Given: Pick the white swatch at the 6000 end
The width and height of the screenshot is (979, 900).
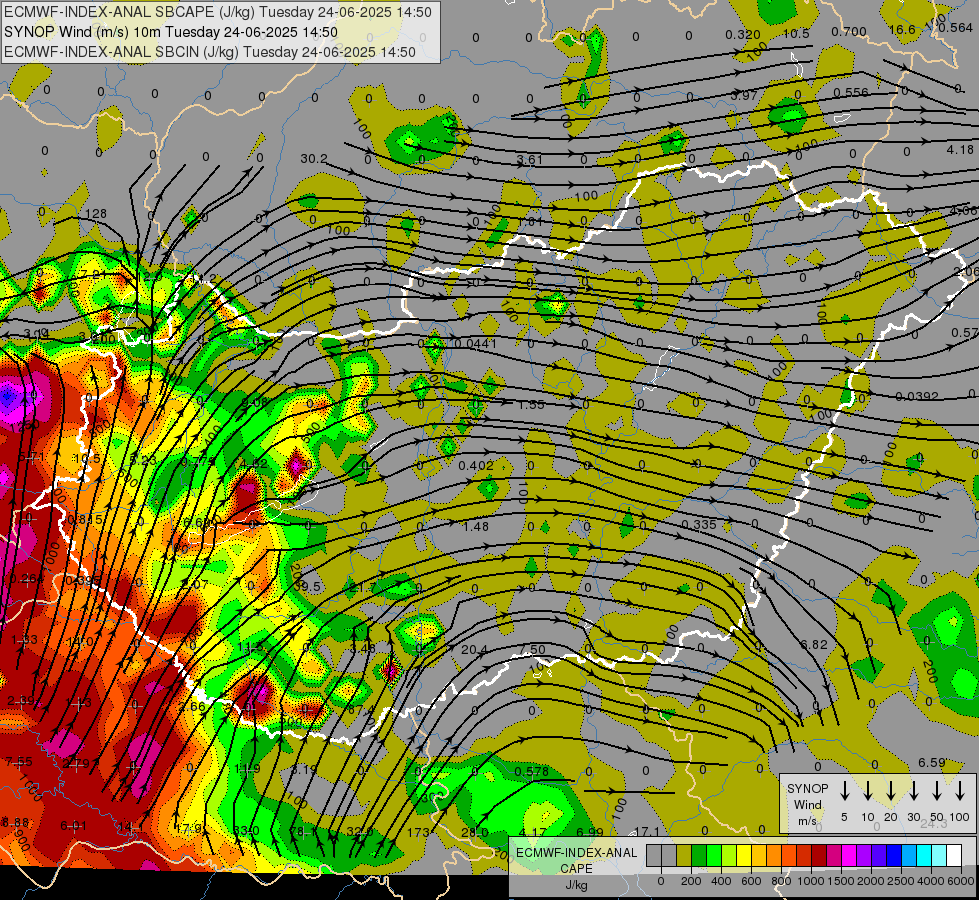Looking at the screenshot, I should click(x=953, y=855).
